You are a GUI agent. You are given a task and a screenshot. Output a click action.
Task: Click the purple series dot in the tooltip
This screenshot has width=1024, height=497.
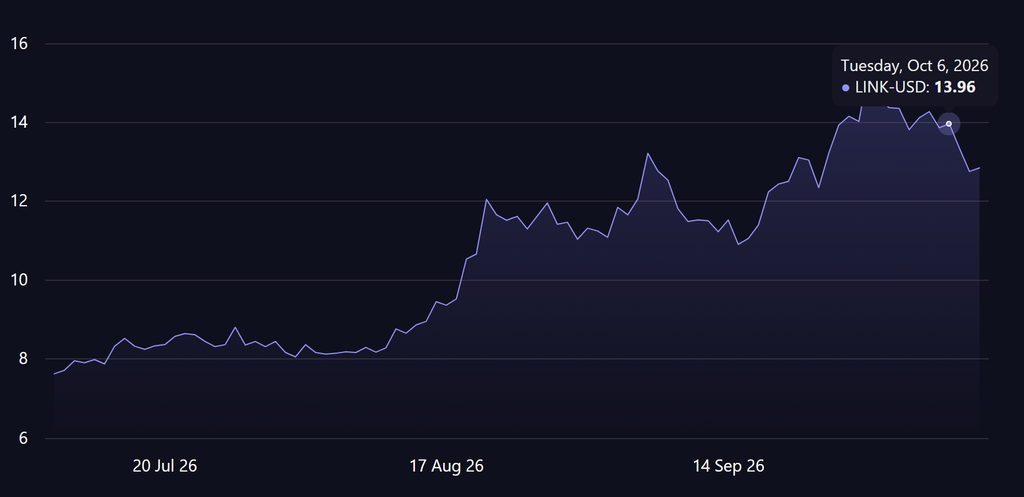[x=846, y=88]
